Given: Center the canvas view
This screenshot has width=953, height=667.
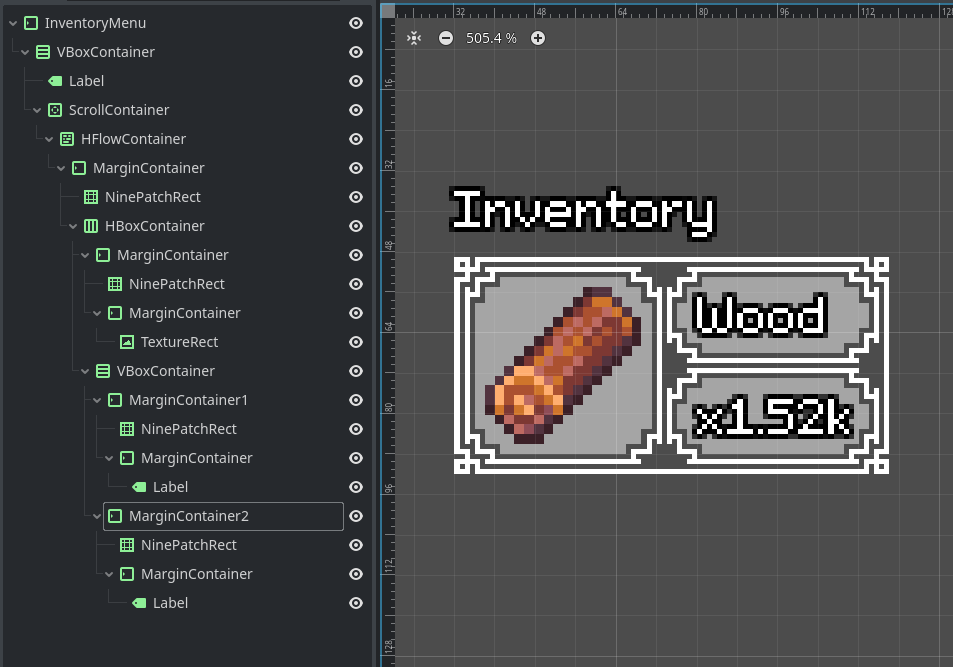Looking at the screenshot, I should pyautogui.click(x=414, y=38).
